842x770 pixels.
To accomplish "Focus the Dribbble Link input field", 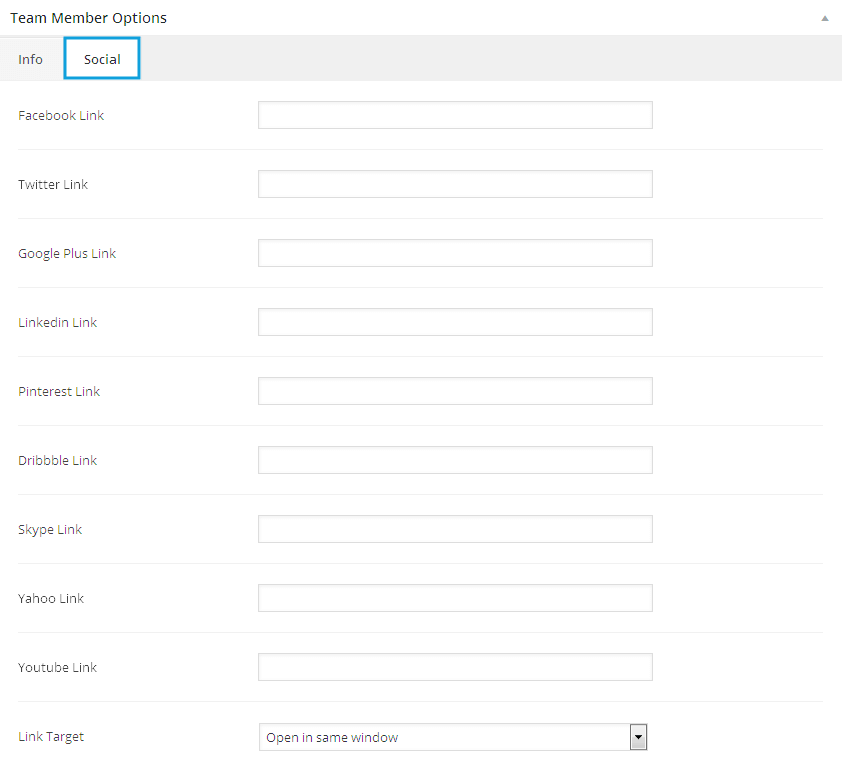I will [x=455, y=460].
